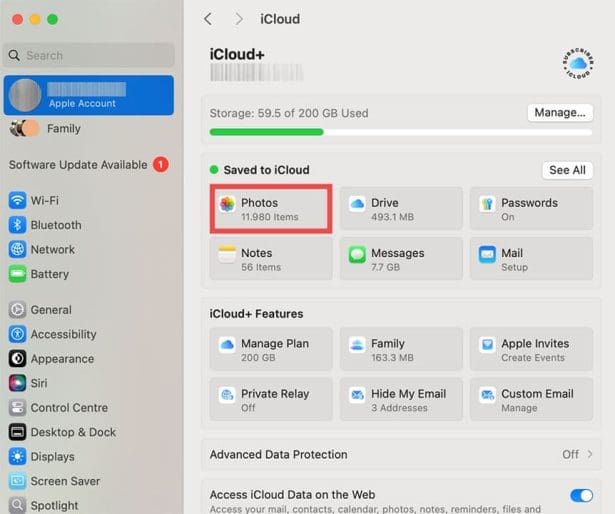Expand Advanced Data Protection chevron
615x514 pixels.
590,454
